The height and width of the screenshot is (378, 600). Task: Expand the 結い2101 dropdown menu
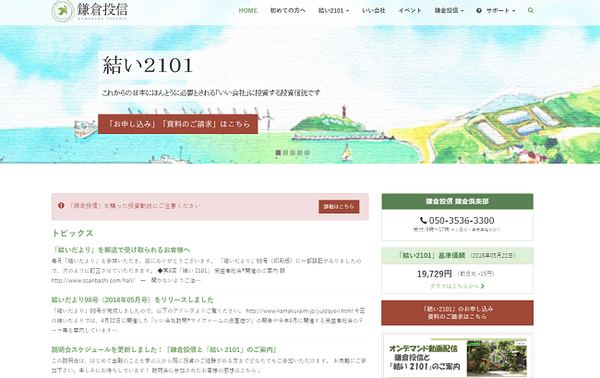334,11
